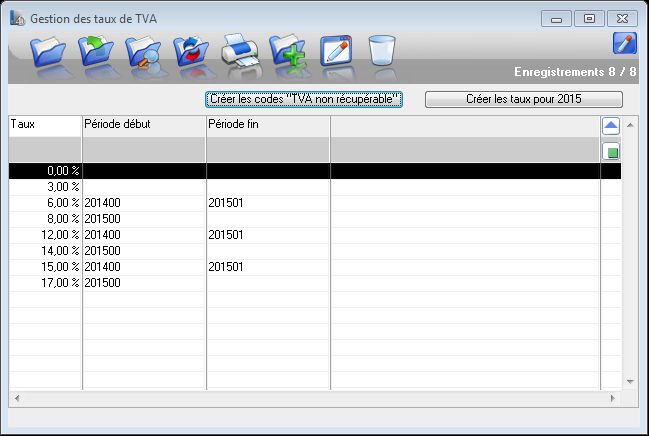Click 201500 start period in 17,00 % row

coord(102,283)
